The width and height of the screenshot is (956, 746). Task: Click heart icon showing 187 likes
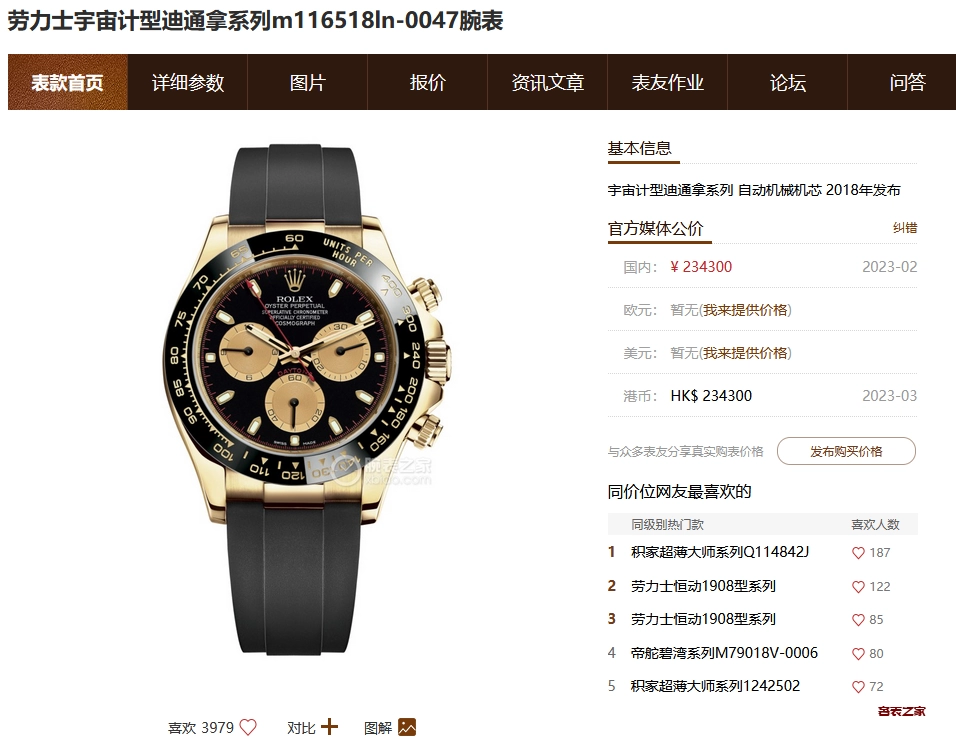(x=858, y=553)
